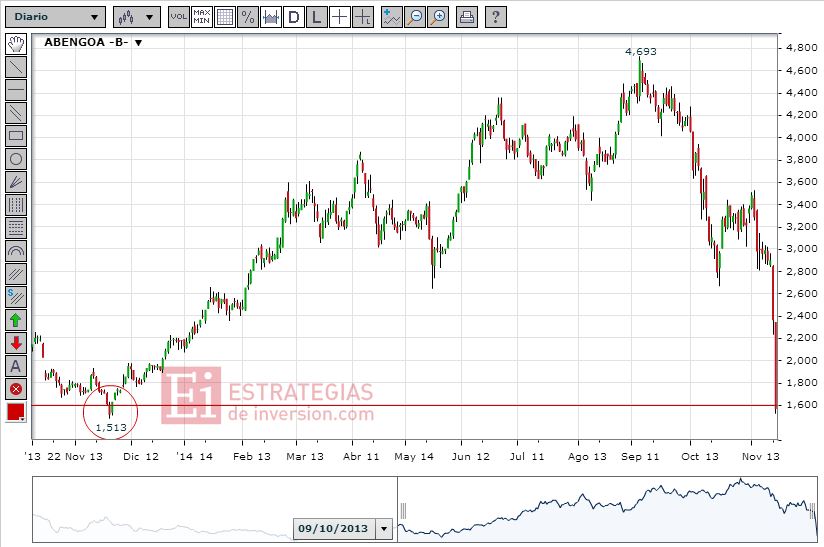824x547 pixels.
Task: Select the horizontal line tool
Action: pyautogui.click(x=16, y=90)
